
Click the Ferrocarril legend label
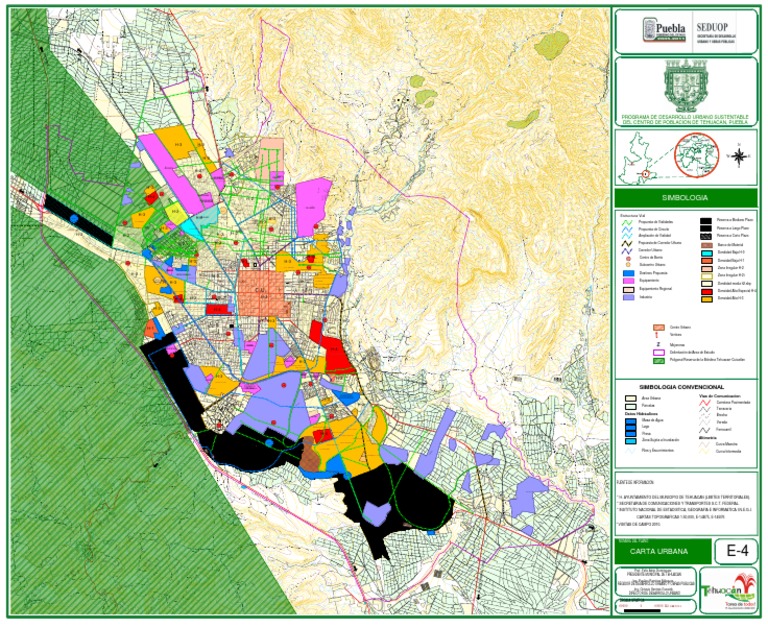724,430
